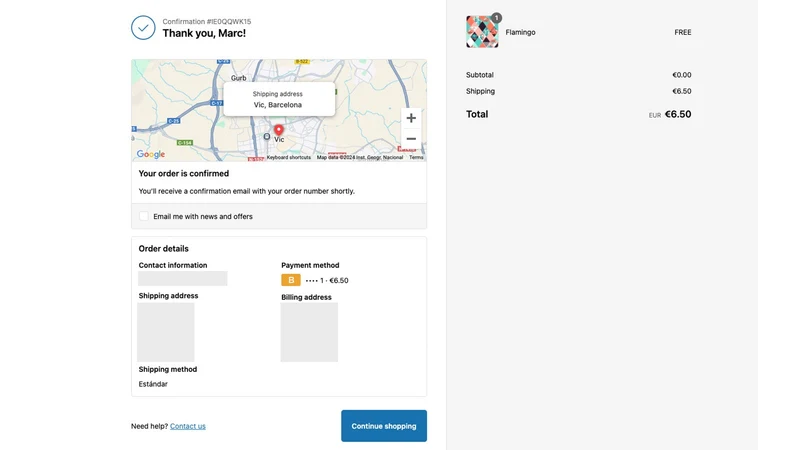
Task: Click the Estándar shipping method text
Action: coord(153,384)
